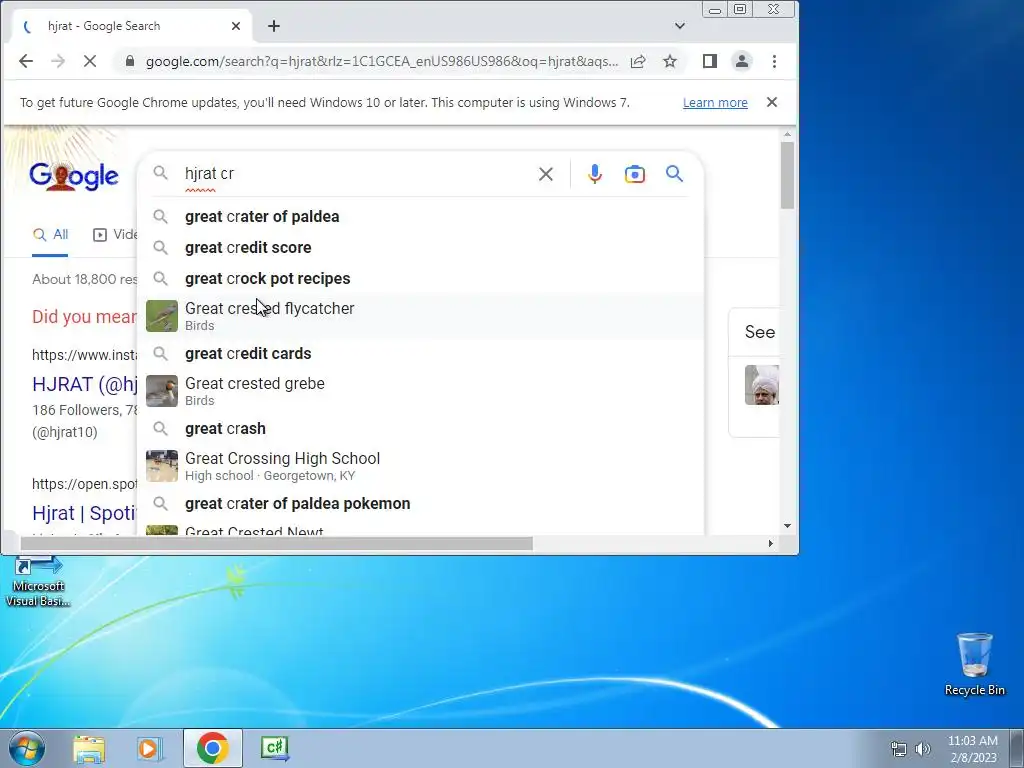Click the network tray icon
The height and width of the screenshot is (768, 1024).
pyautogui.click(x=899, y=749)
